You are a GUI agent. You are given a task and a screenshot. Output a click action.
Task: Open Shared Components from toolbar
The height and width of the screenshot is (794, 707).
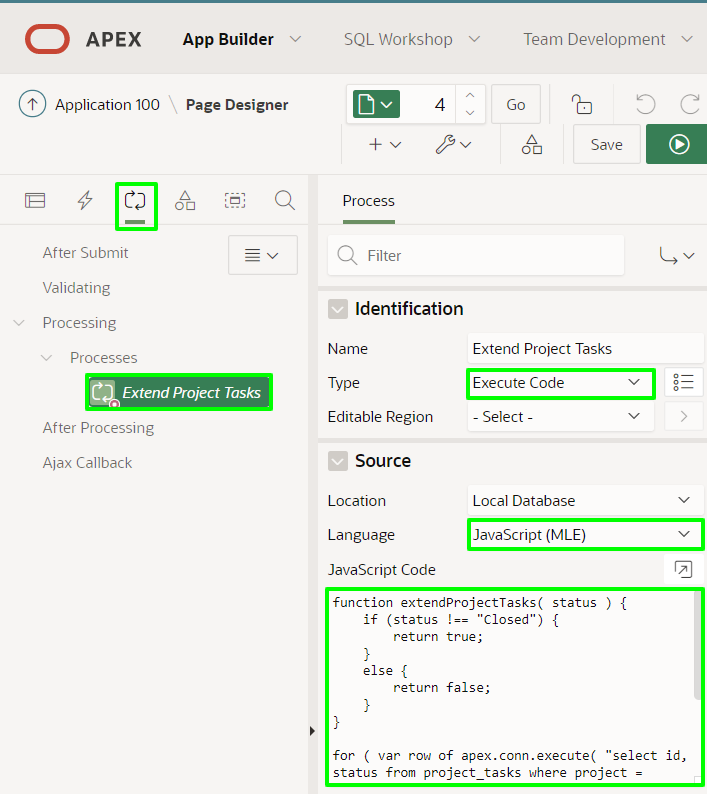[x=532, y=145]
